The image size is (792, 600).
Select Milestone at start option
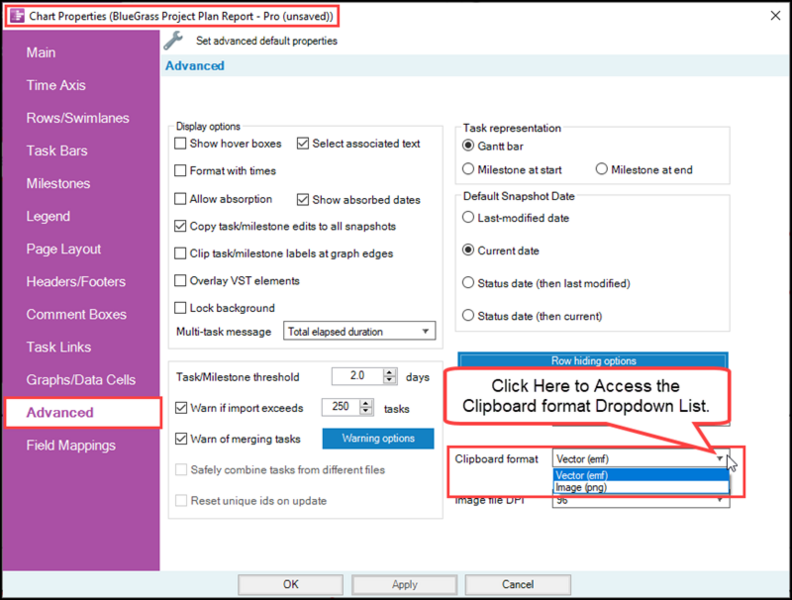pyautogui.click(x=468, y=169)
